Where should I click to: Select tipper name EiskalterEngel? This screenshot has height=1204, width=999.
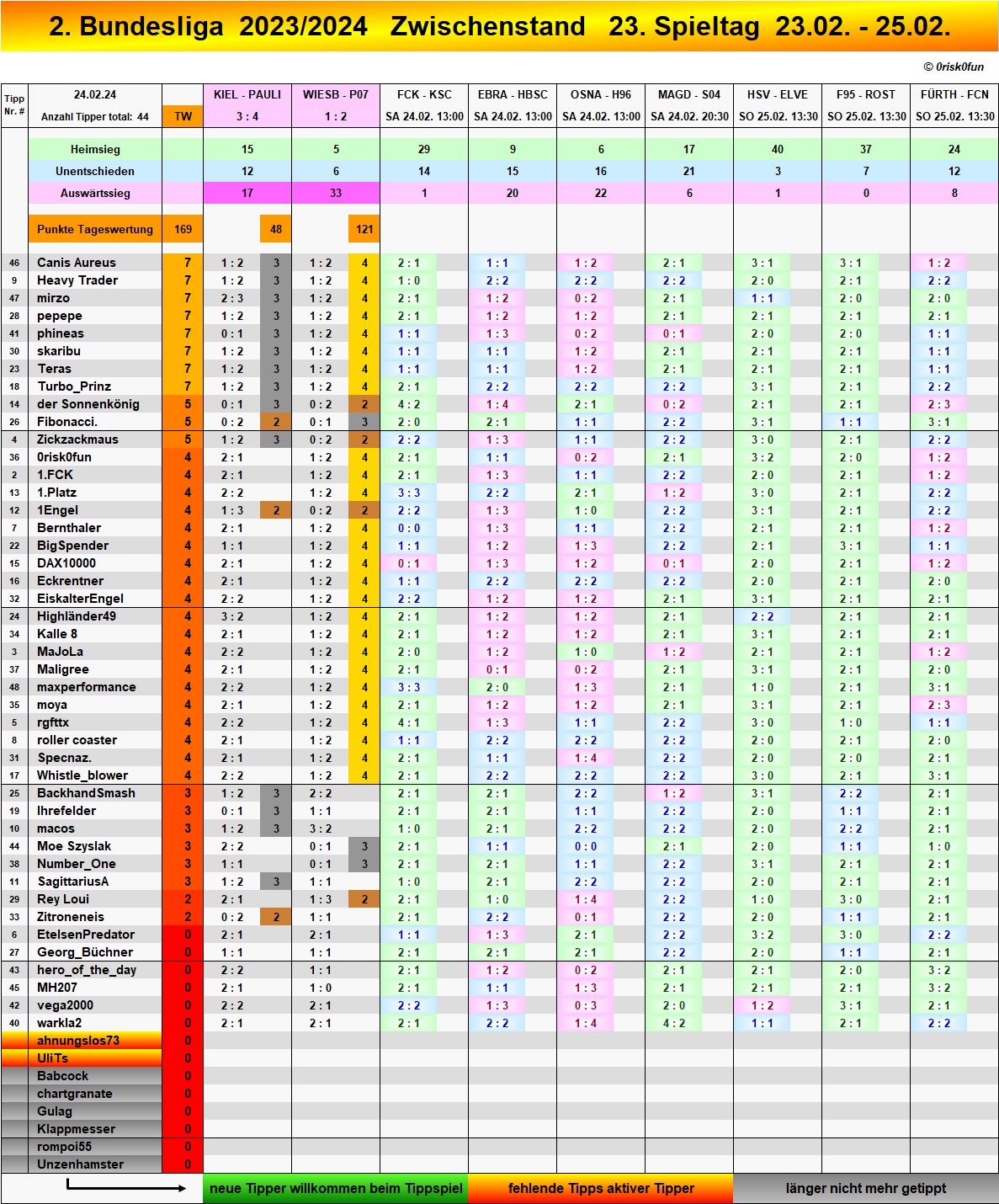click(80, 599)
